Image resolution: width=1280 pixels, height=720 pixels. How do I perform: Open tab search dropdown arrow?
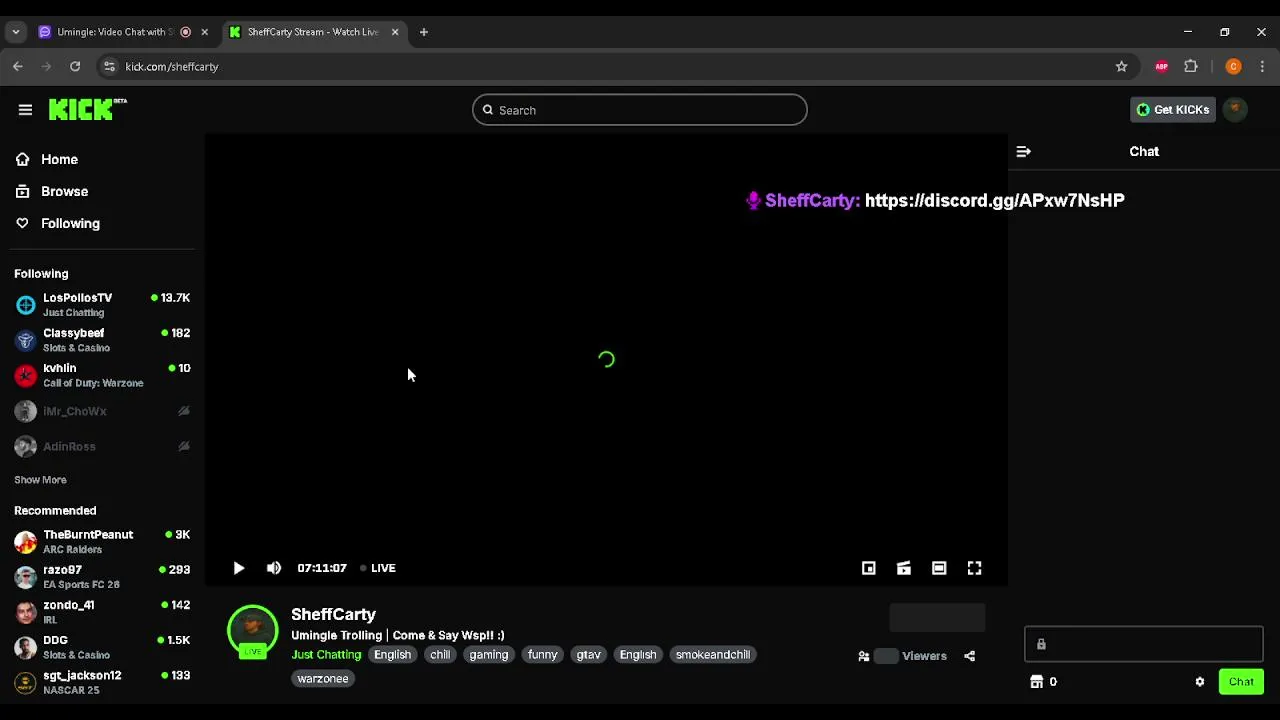[x=15, y=32]
